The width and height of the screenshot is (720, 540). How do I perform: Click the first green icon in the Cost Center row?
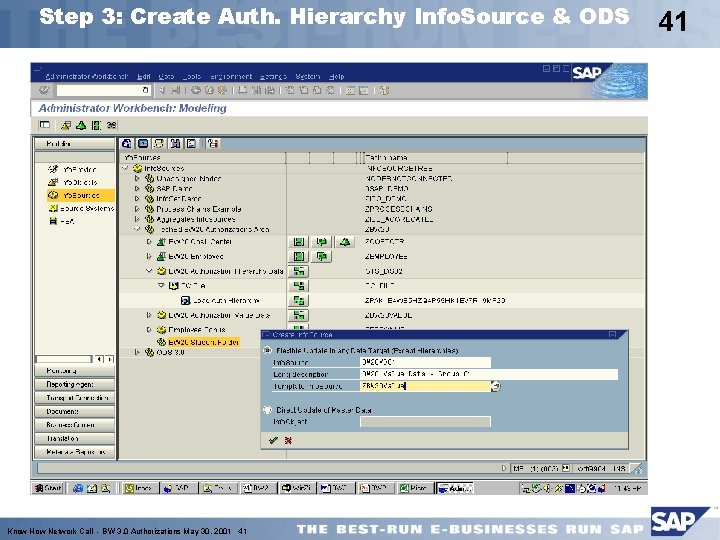tap(298, 242)
